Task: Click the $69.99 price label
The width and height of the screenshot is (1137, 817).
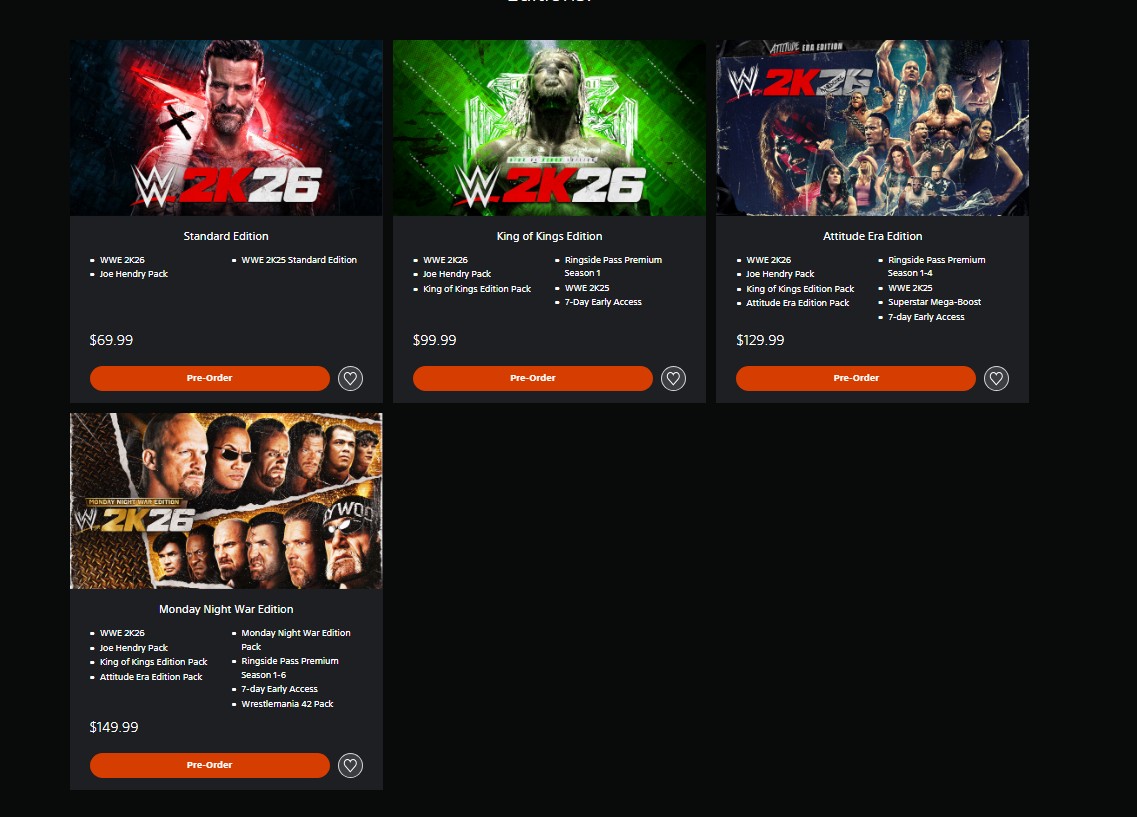Action: [x=111, y=340]
